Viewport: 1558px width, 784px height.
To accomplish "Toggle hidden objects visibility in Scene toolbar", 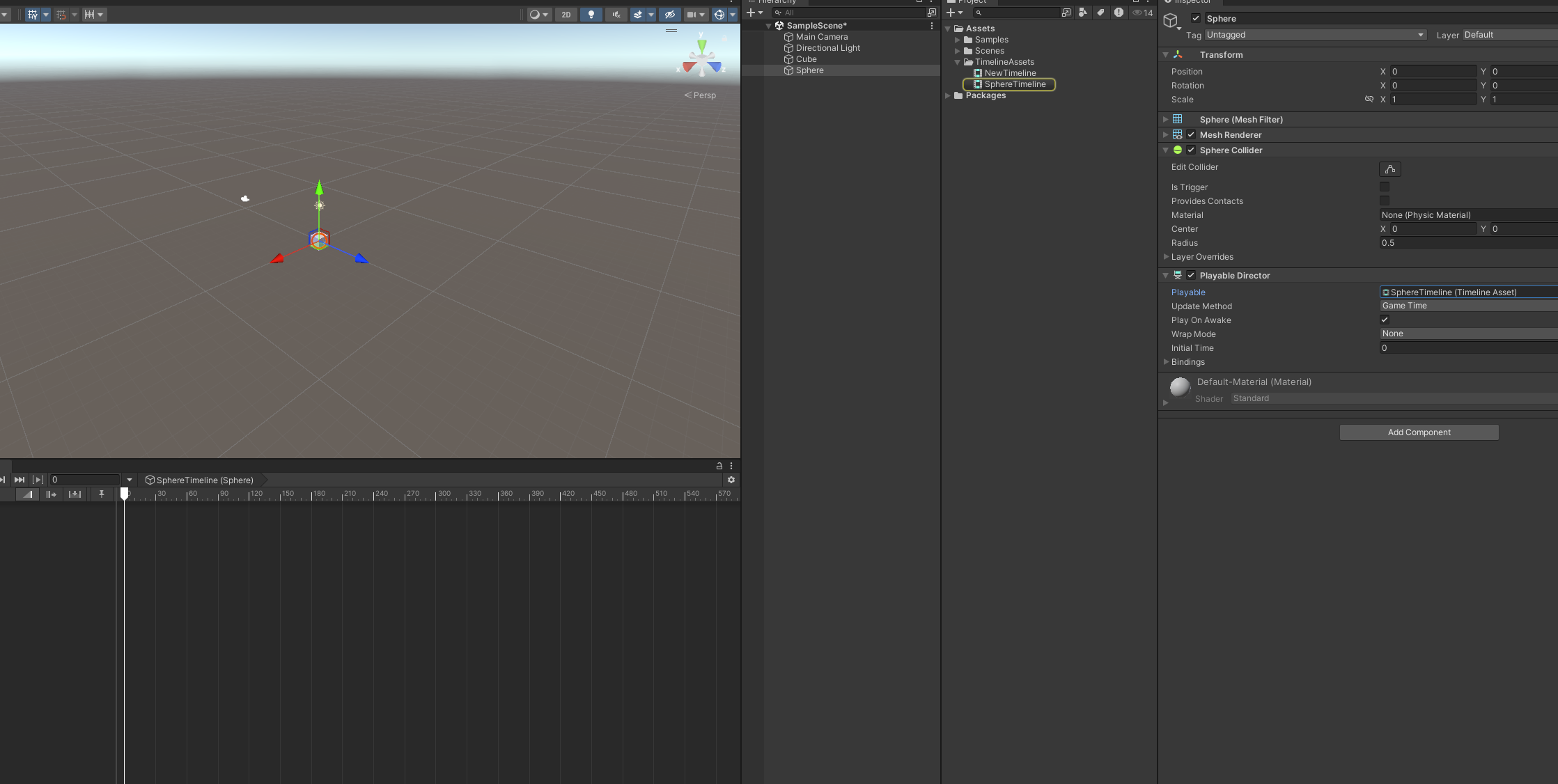I will pyautogui.click(x=669, y=15).
